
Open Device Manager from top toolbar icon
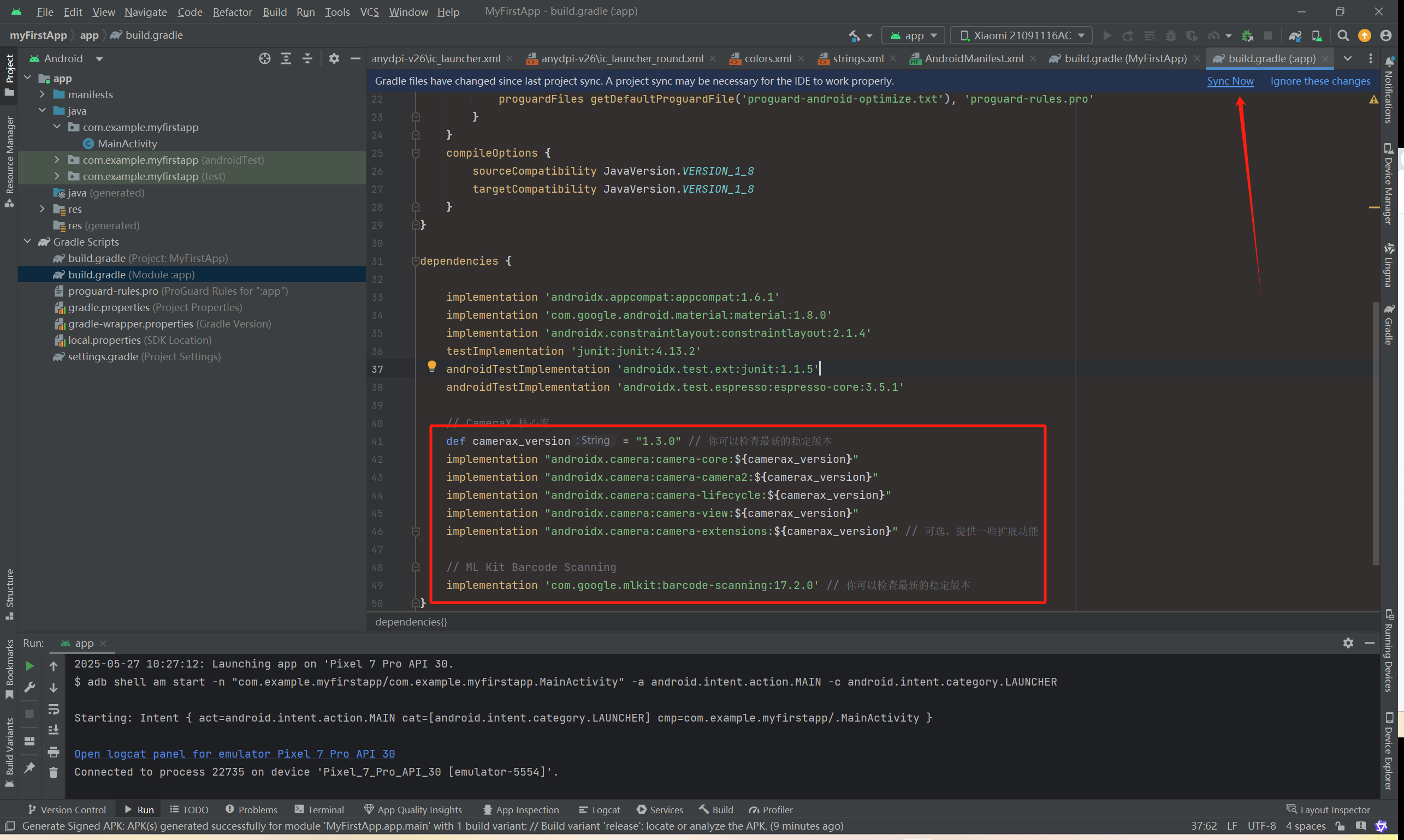click(1316, 35)
